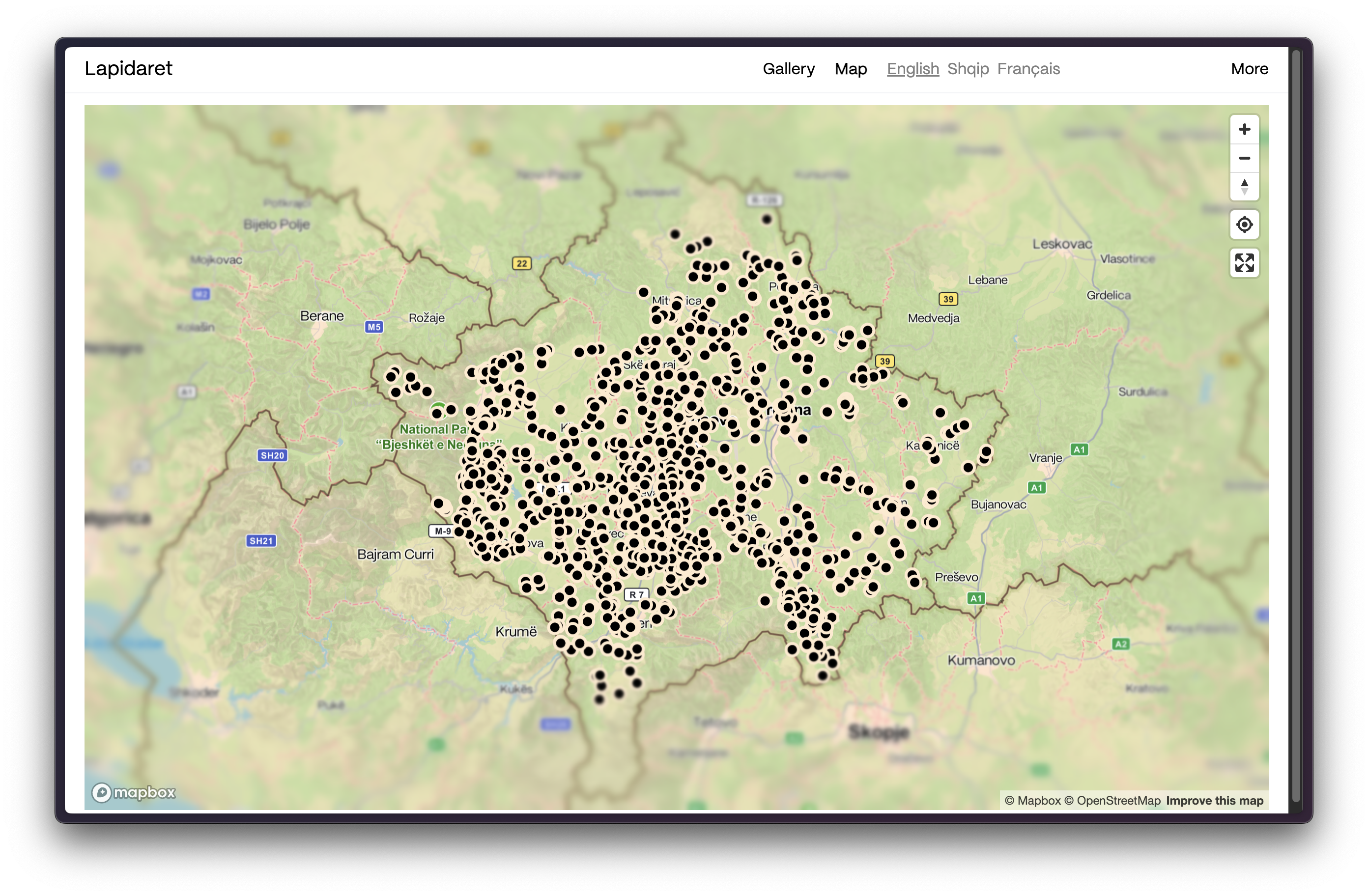The height and width of the screenshot is (896, 1368).
Task: Open the Gallery page
Action: click(x=788, y=69)
